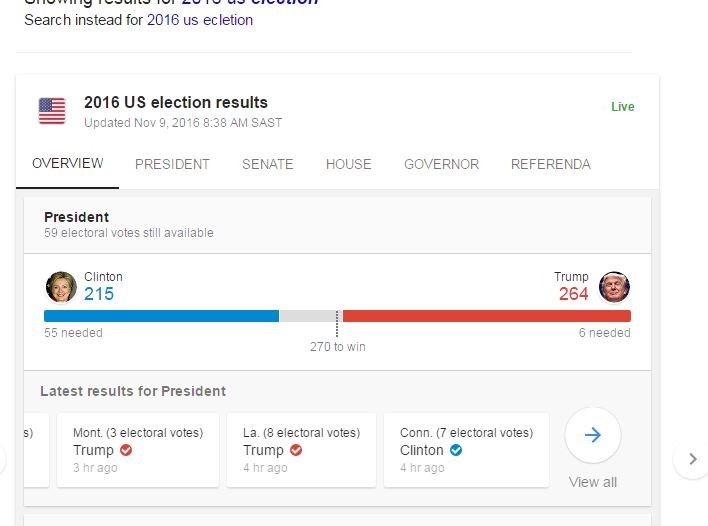Switch to the PRESIDENT tab
Image resolution: width=708 pixels, height=526 pixels.
coord(172,164)
